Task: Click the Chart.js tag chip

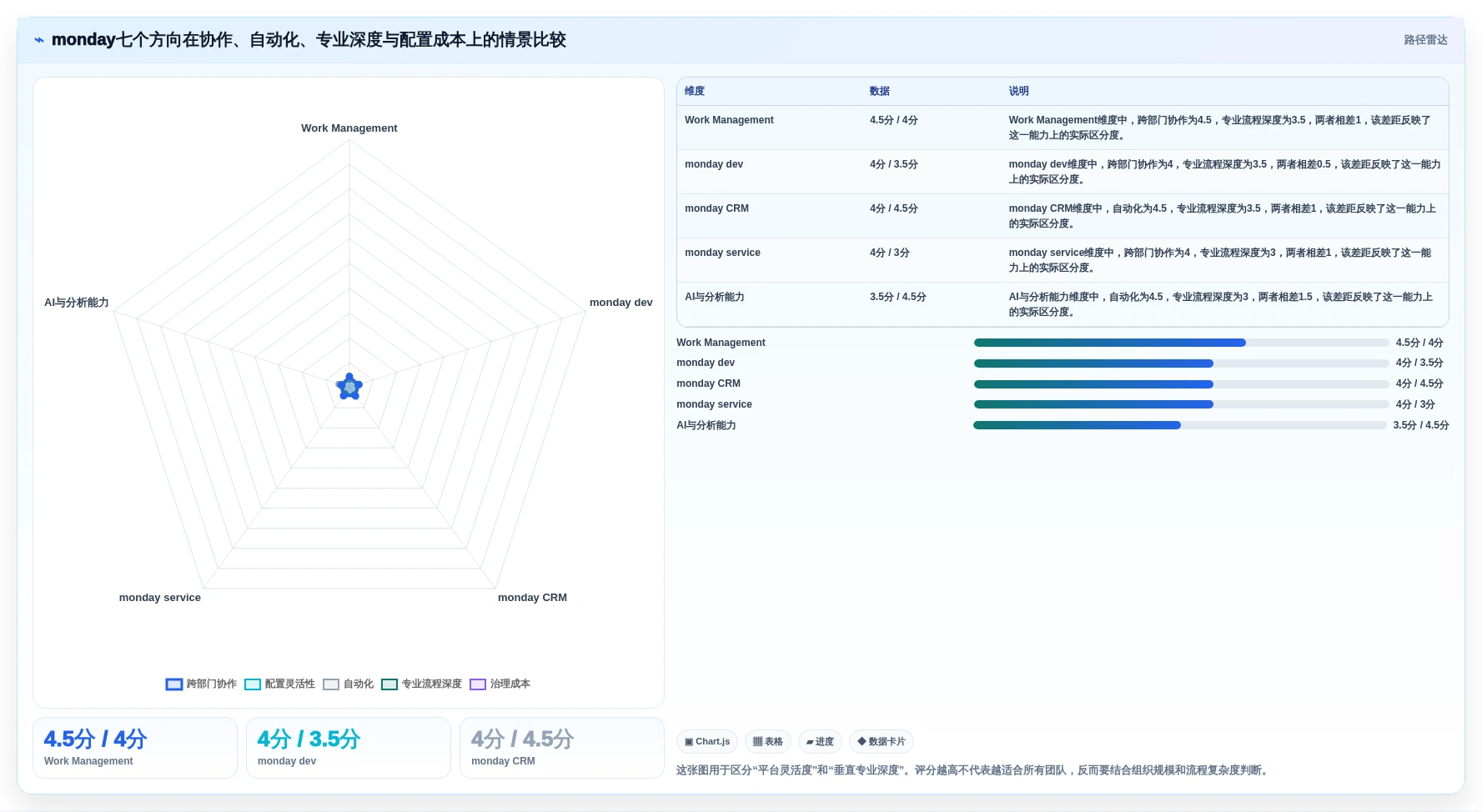Action: pos(707,742)
